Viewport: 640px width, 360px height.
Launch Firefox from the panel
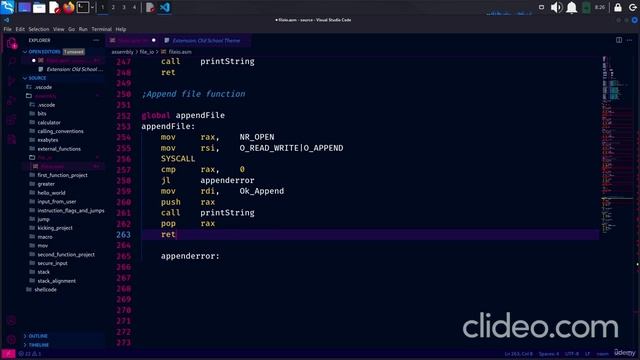(69, 7)
